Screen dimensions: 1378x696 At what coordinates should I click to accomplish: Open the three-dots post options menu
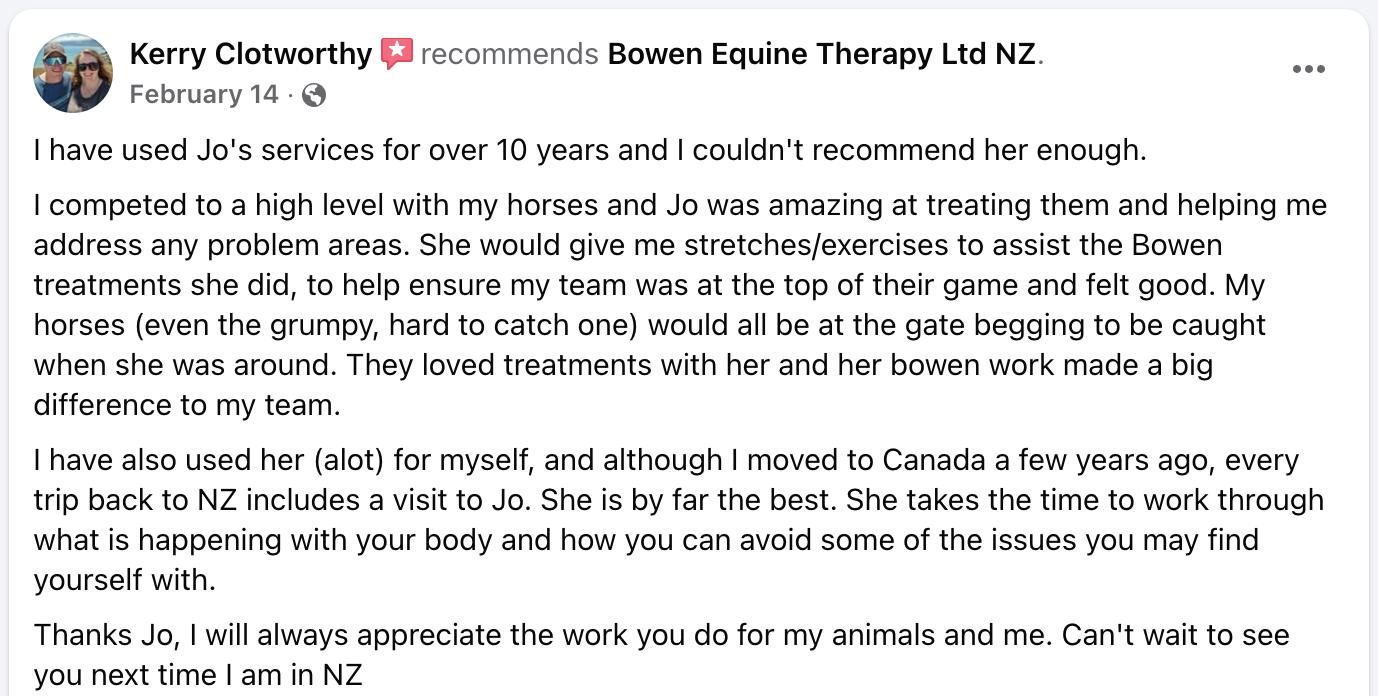tap(1308, 69)
